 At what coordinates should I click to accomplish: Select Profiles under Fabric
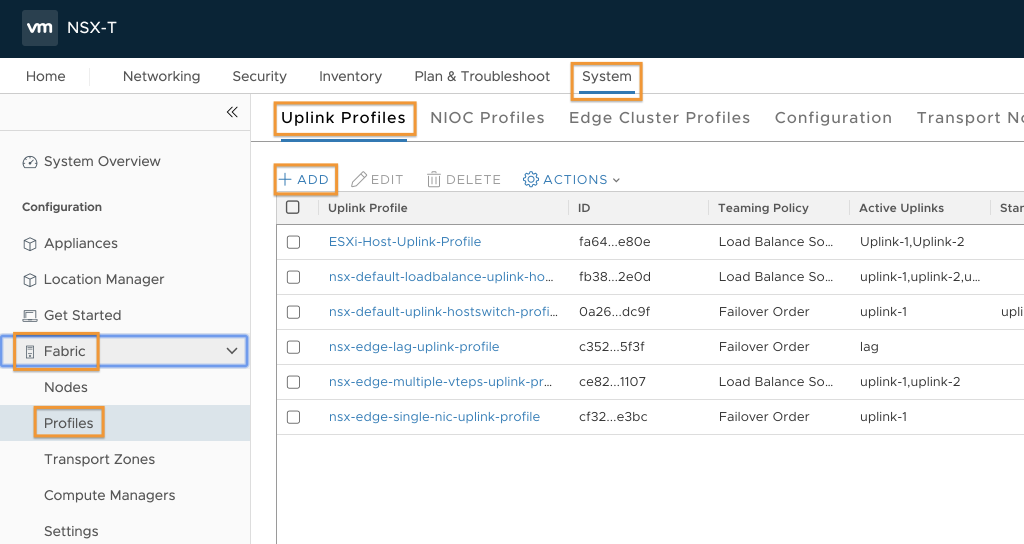[x=69, y=423]
